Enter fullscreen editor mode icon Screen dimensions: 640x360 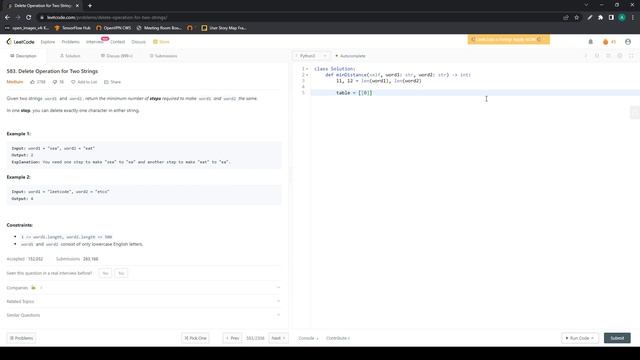(631, 56)
